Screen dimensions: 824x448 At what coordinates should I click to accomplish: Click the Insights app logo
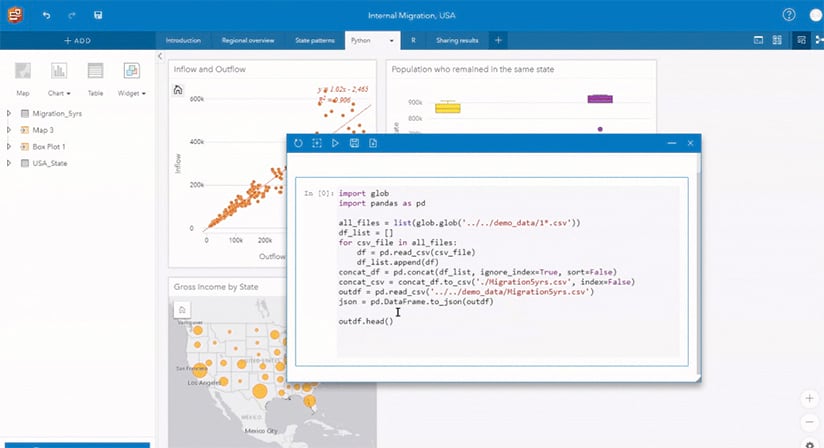[x=15, y=15]
